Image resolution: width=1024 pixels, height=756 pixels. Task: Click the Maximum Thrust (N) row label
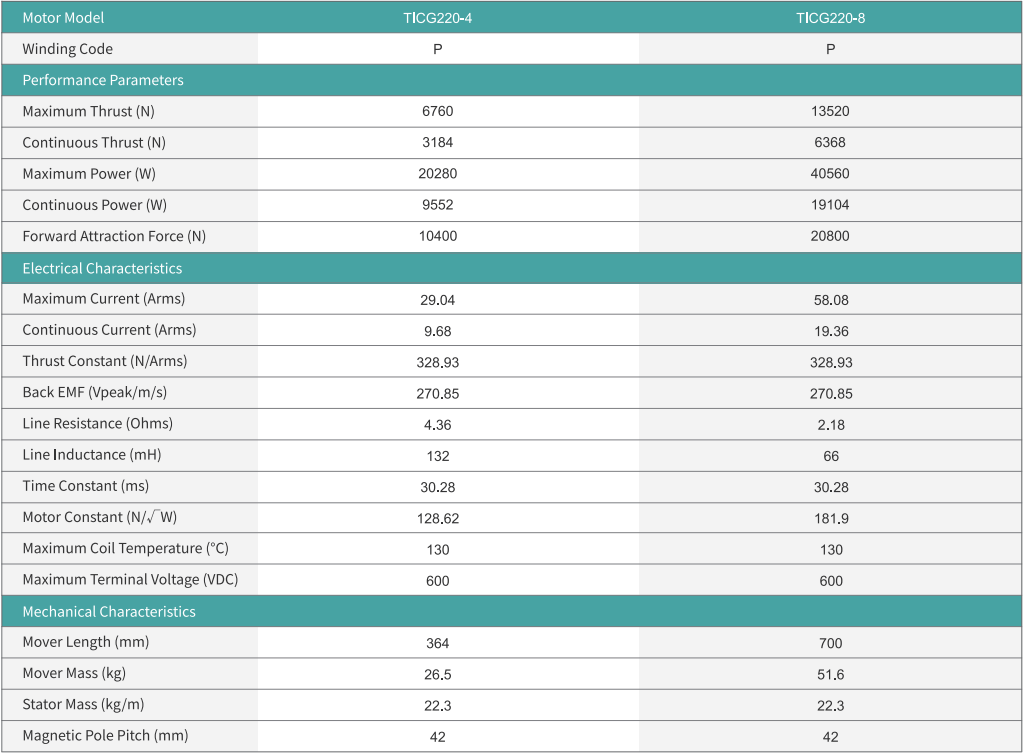pyautogui.click(x=88, y=111)
